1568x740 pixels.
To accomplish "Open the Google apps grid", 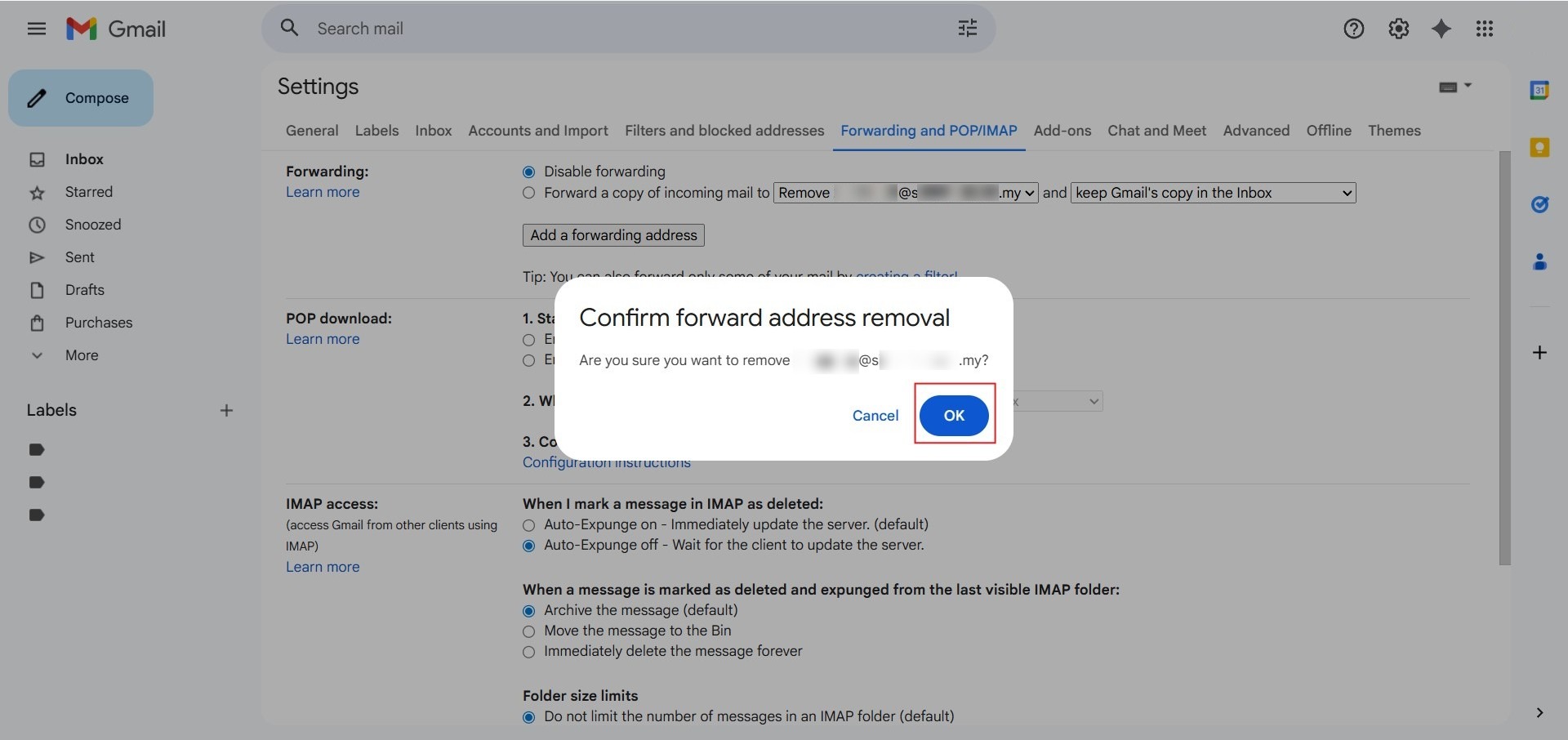I will click(1485, 29).
